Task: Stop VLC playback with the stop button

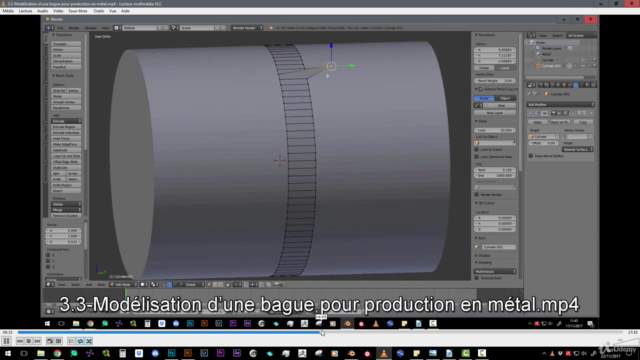Action: pyautogui.click(x=29, y=341)
